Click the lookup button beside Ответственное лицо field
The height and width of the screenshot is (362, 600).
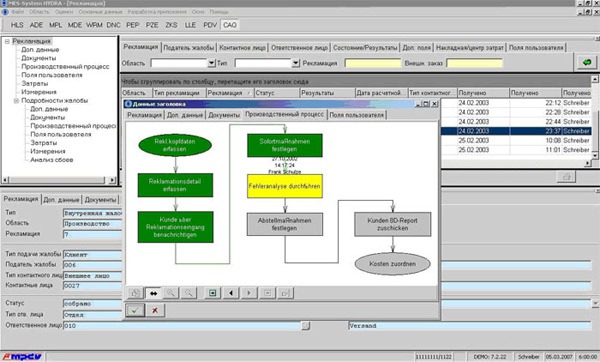305,326
